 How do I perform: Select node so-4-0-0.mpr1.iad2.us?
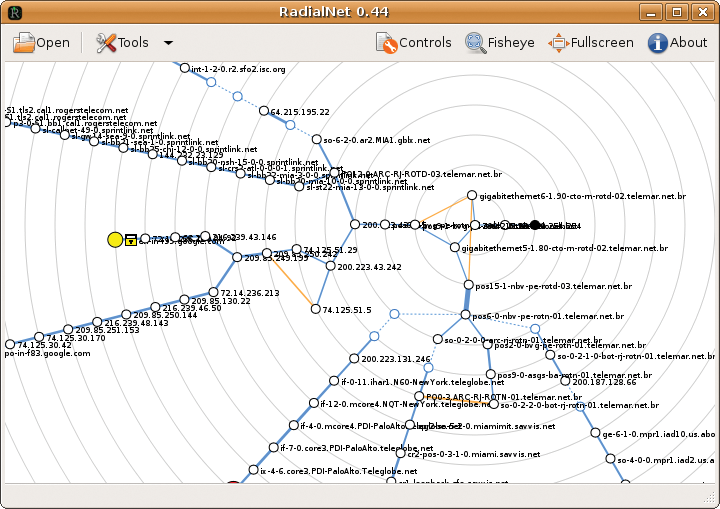tap(610, 459)
